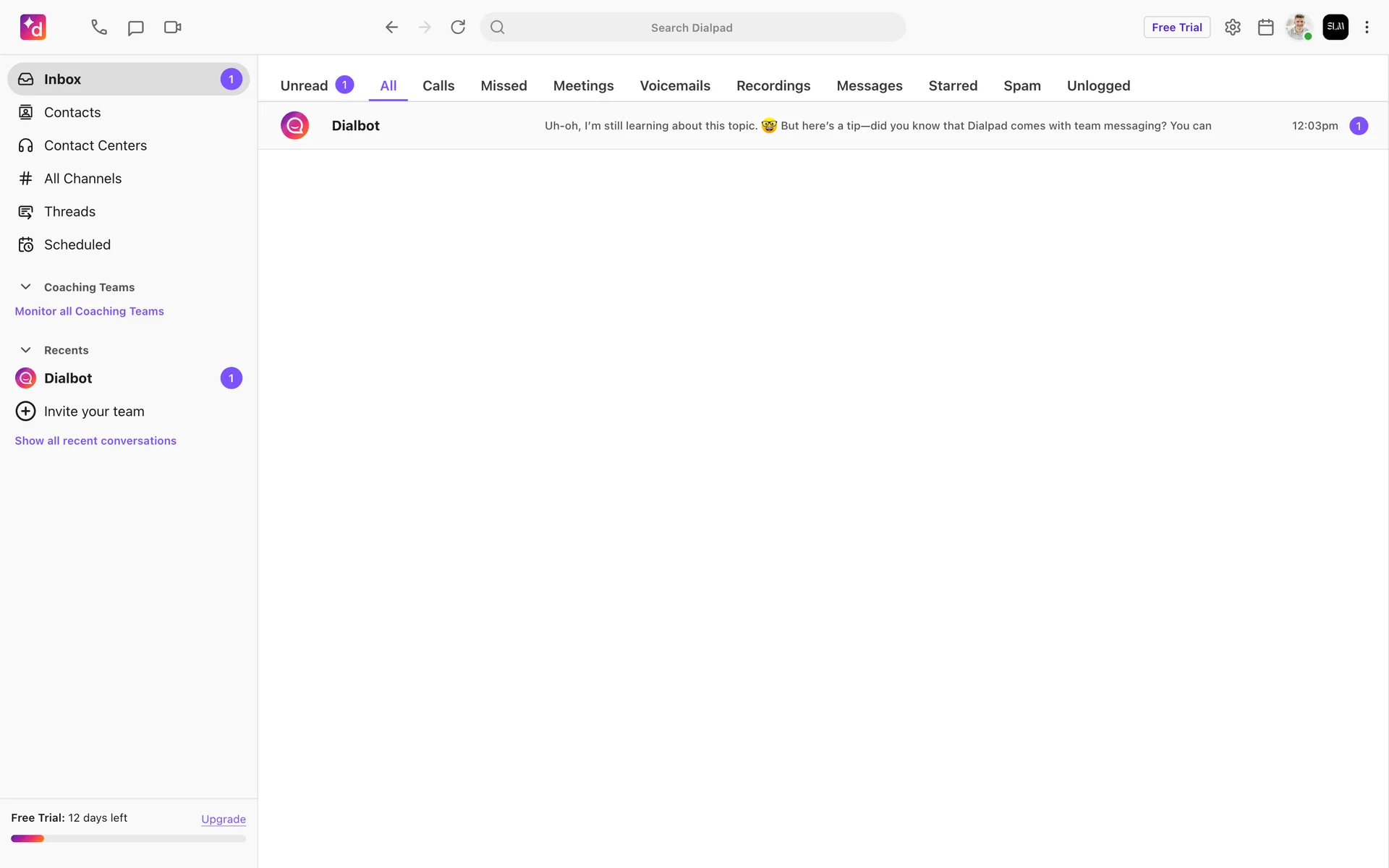Screen dimensions: 1389x868
Task: Click the refresh reload icon
Action: click(x=458, y=27)
